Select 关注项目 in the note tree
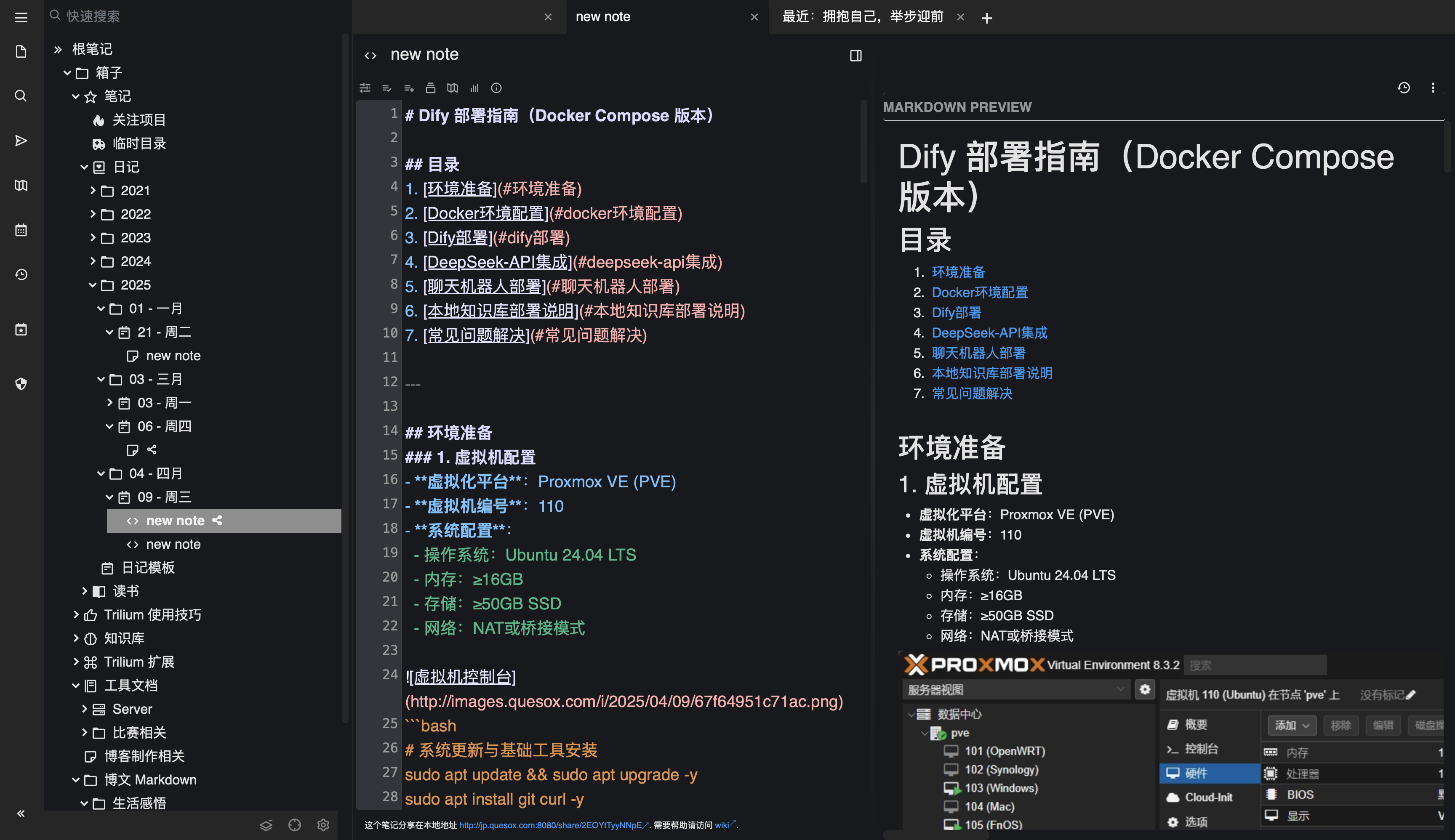The height and width of the screenshot is (840, 1455). (x=139, y=120)
